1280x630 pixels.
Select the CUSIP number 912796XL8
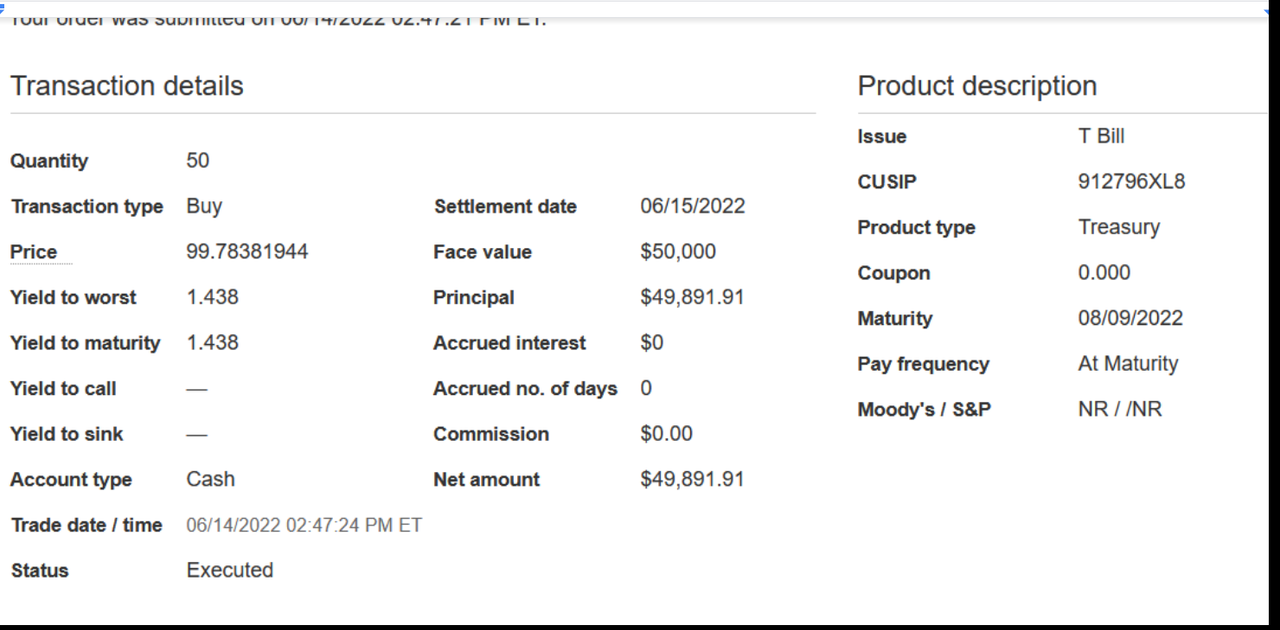[1131, 182]
